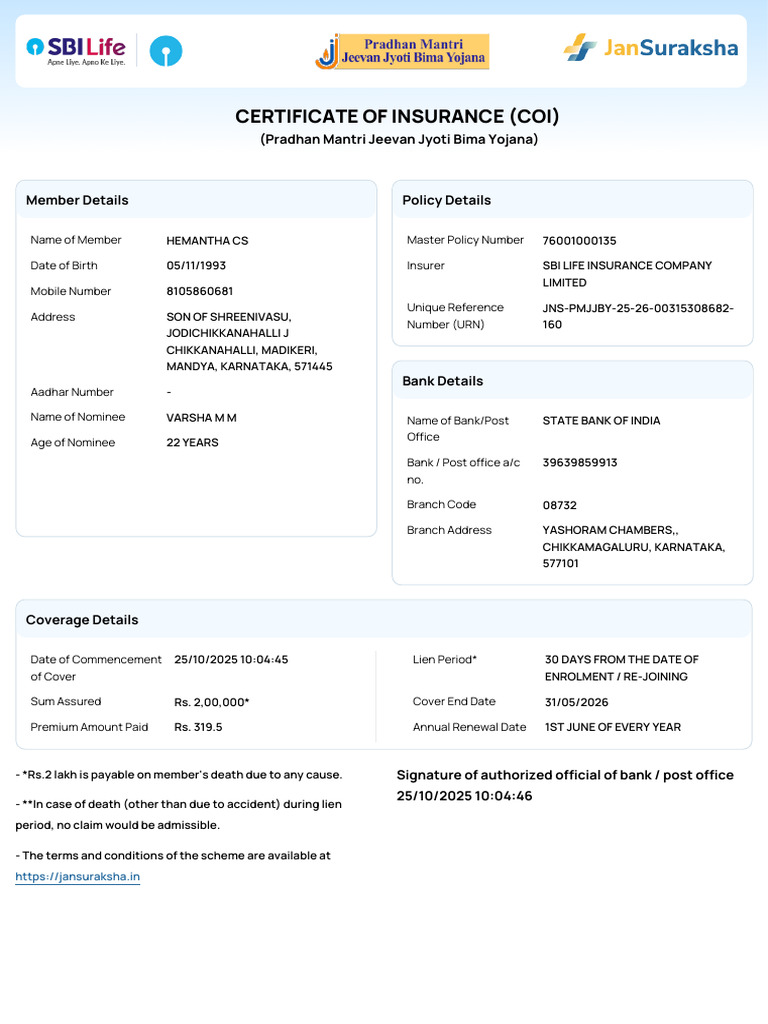Viewport: 768px width, 1024px height.
Task: Click the JanSuraksha logo
Action: click(x=650, y=47)
